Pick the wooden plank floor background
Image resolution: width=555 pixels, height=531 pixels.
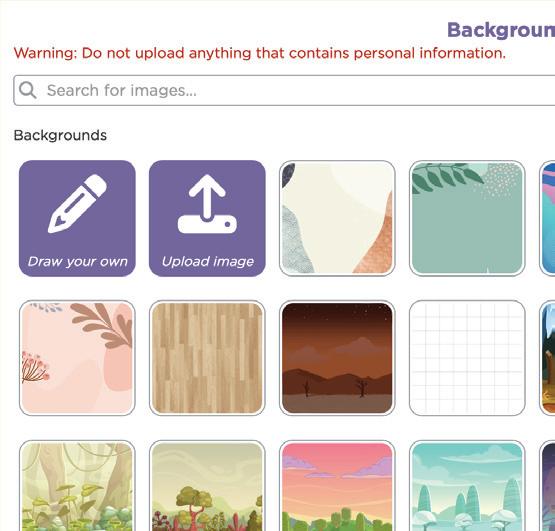click(207, 358)
